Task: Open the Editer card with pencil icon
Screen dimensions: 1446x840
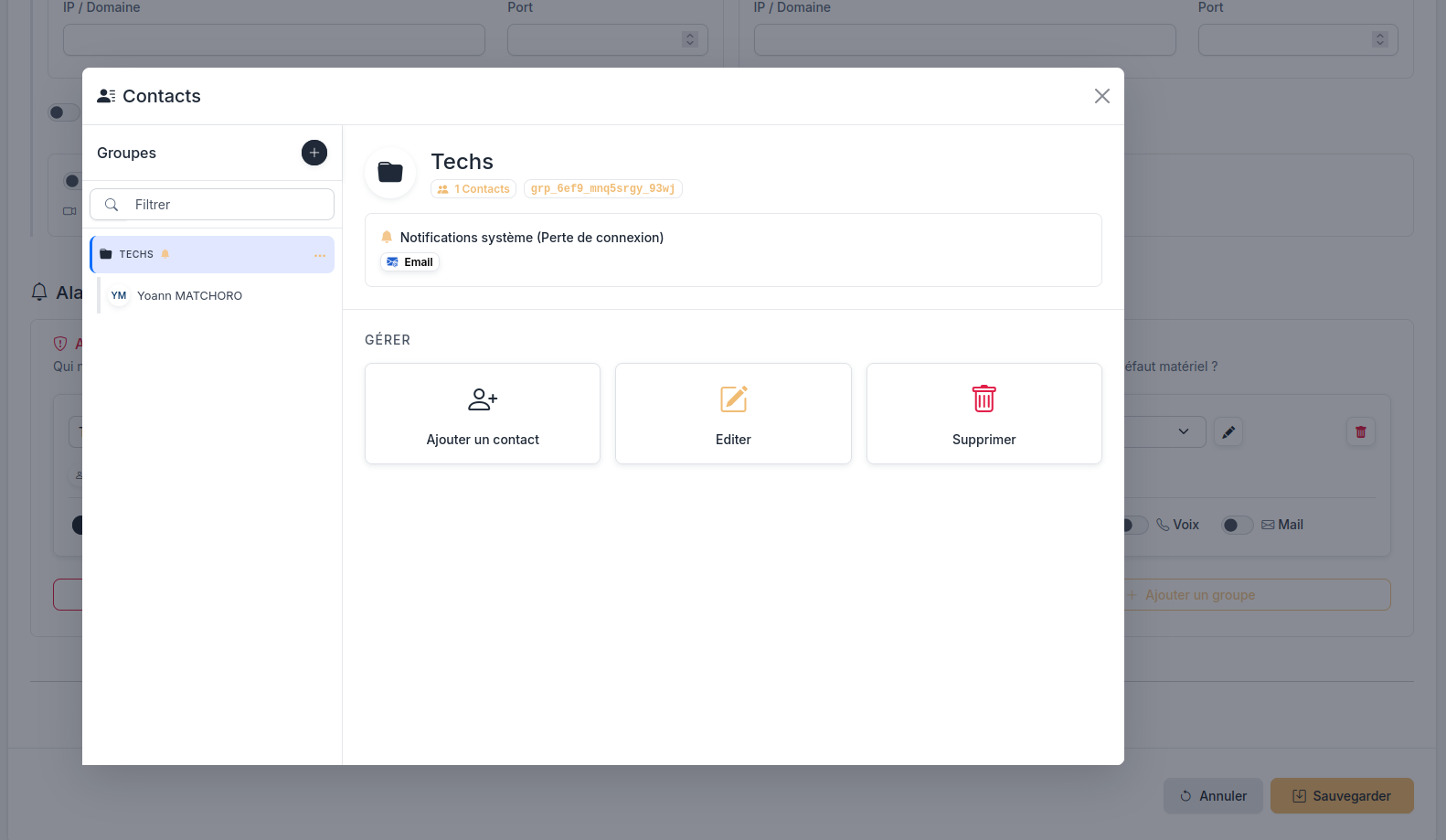Action: [x=733, y=414]
